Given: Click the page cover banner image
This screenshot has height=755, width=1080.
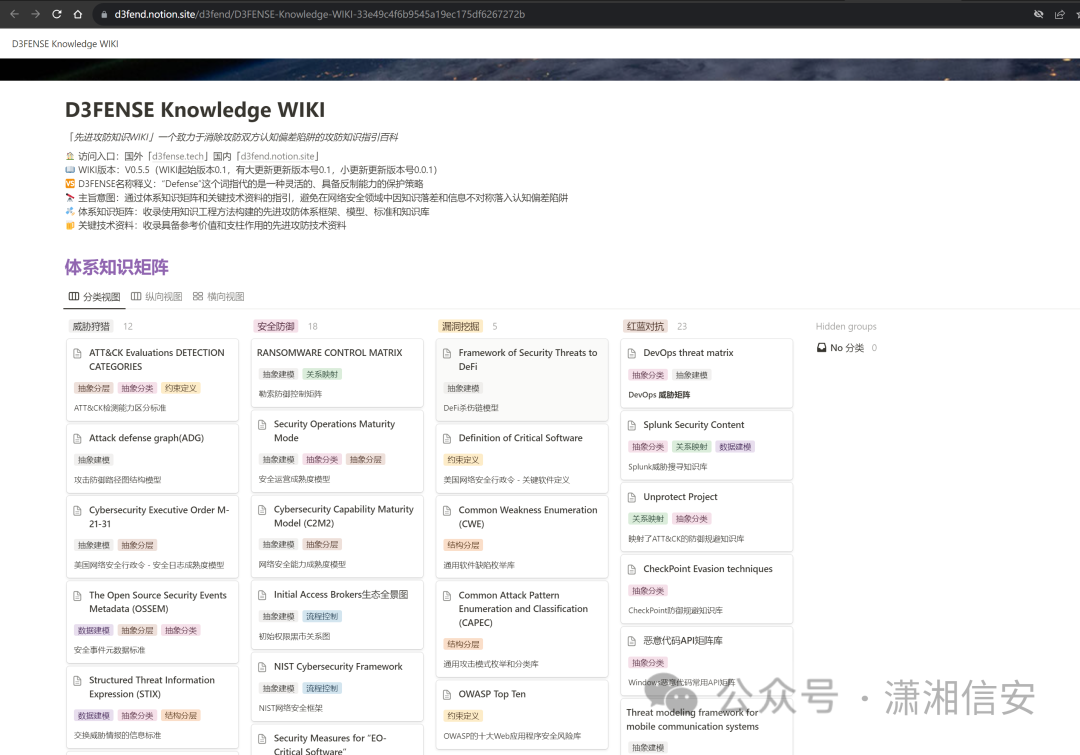Looking at the screenshot, I should 540,70.
